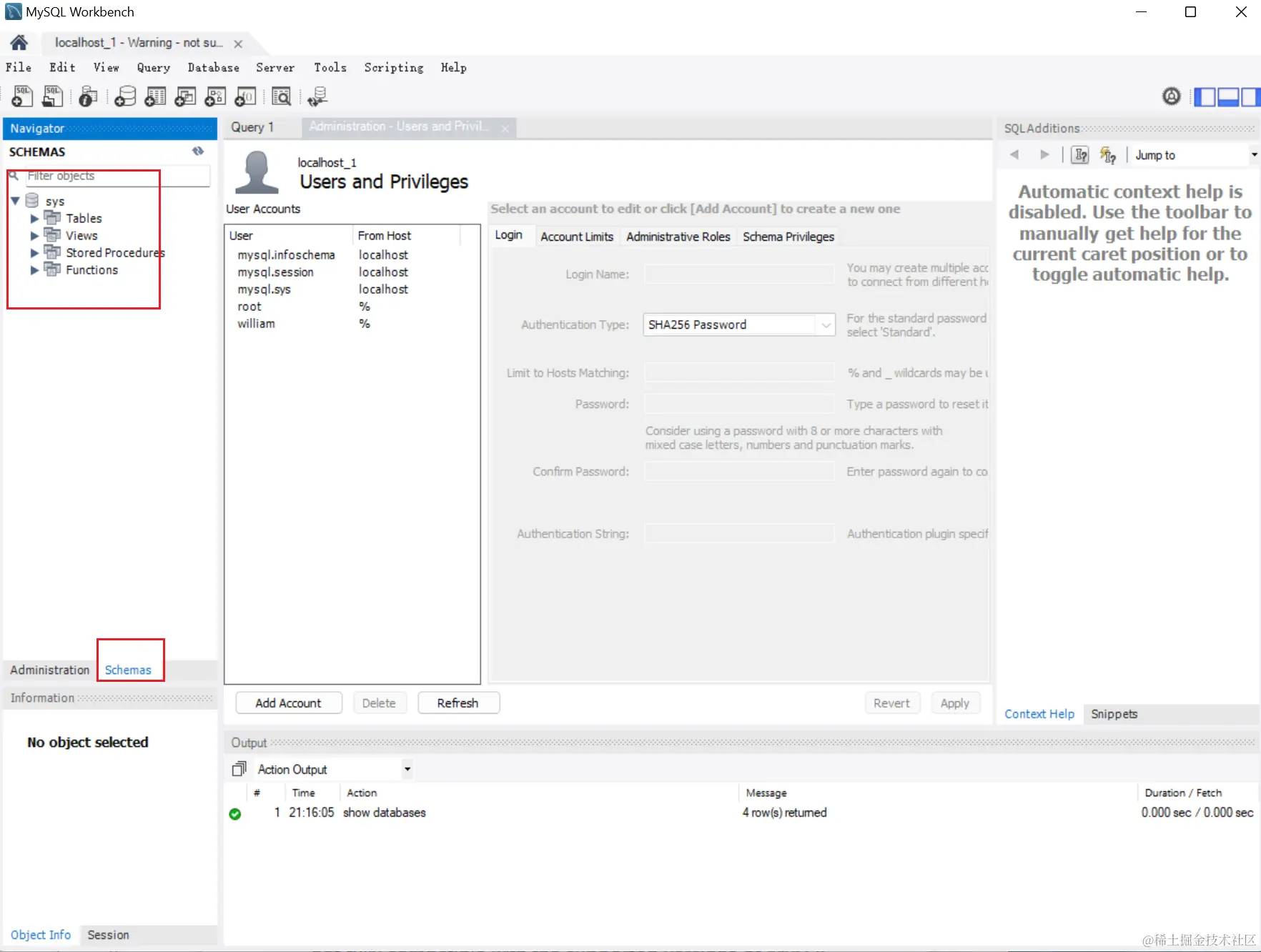Click the Stored Procedures folder icon
The height and width of the screenshot is (952, 1261).
52,252
